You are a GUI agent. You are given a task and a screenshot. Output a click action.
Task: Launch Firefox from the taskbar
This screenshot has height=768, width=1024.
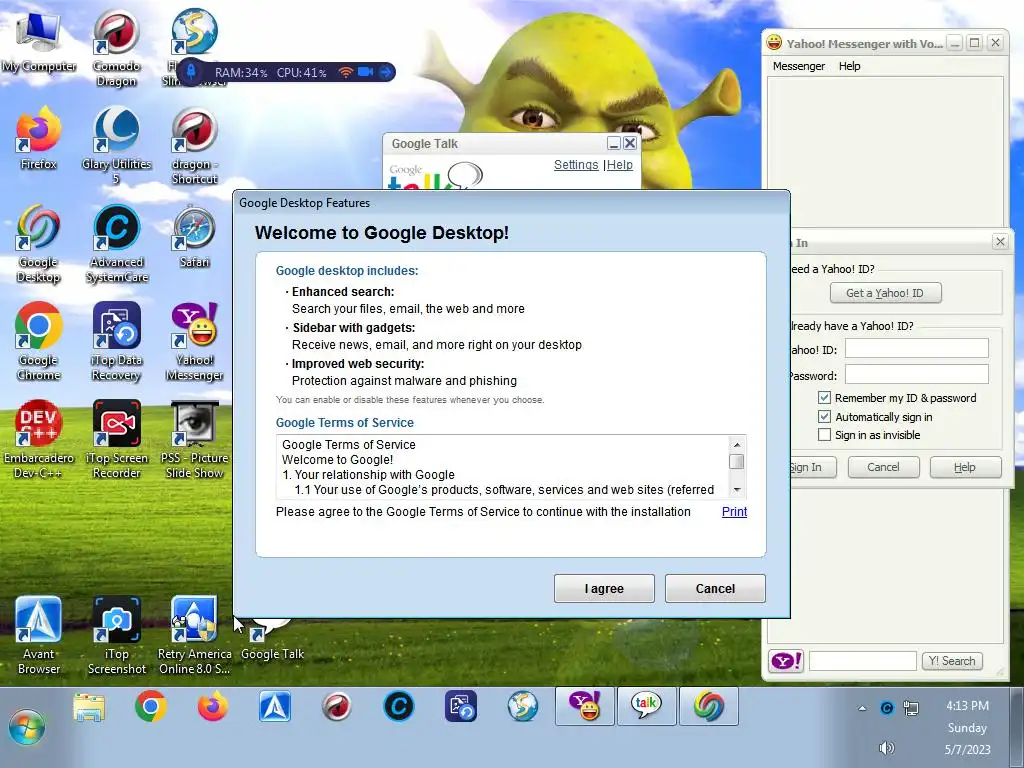(x=213, y=707)
